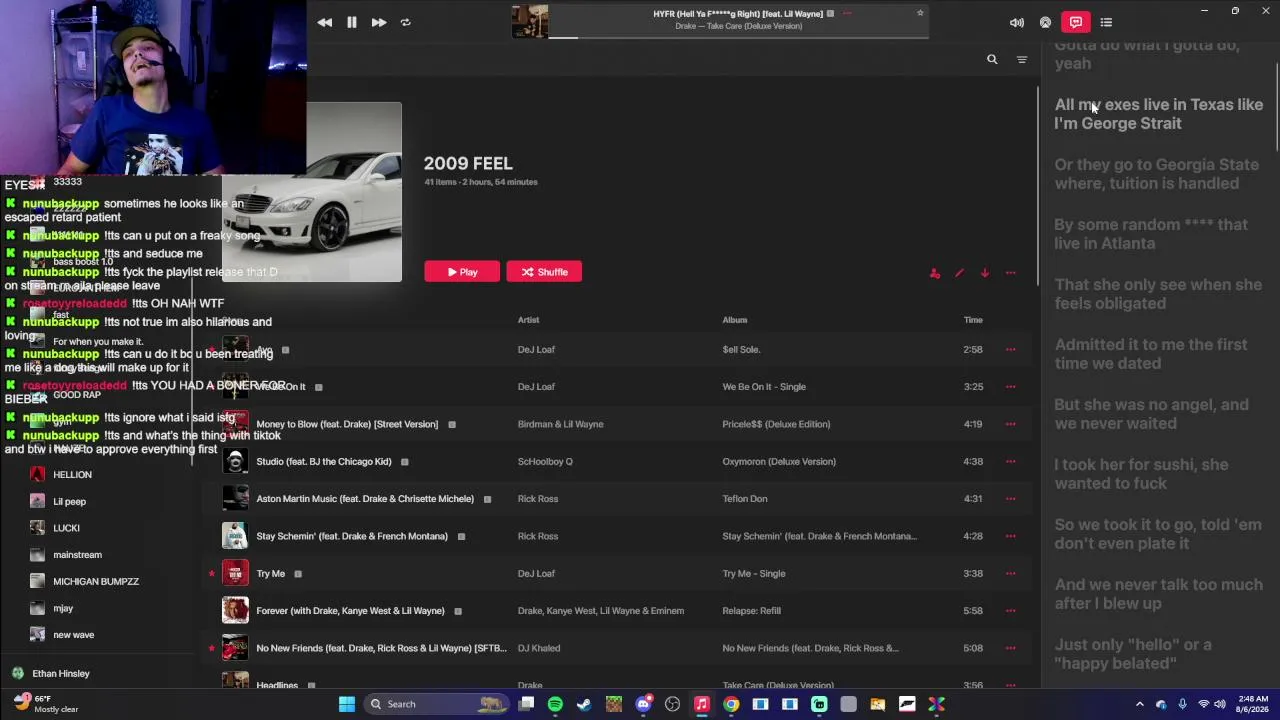
Task: Open the new wave playlist in the sidebar
Action: point(73,635)
